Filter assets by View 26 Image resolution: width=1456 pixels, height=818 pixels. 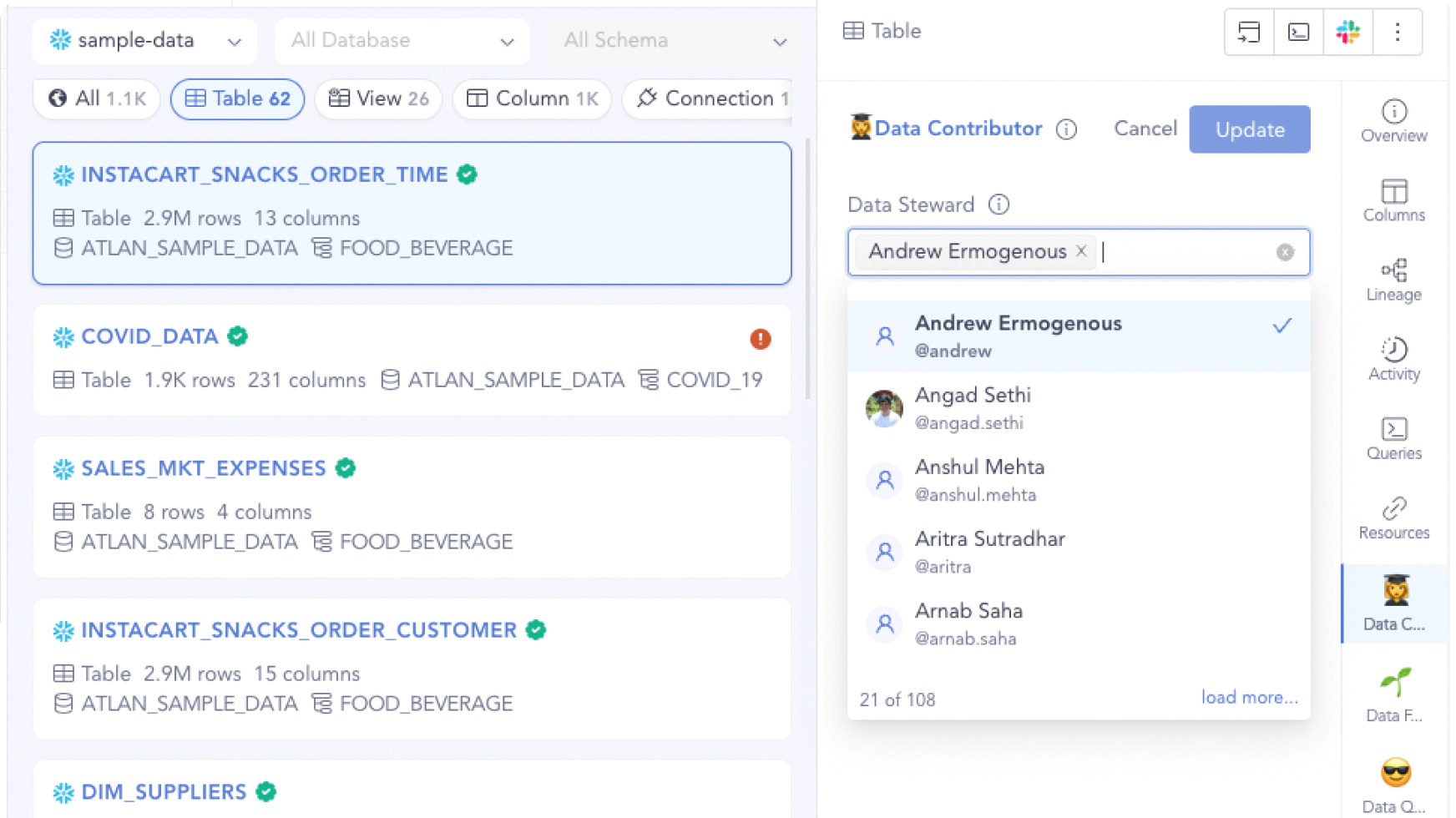coord(378,98)
